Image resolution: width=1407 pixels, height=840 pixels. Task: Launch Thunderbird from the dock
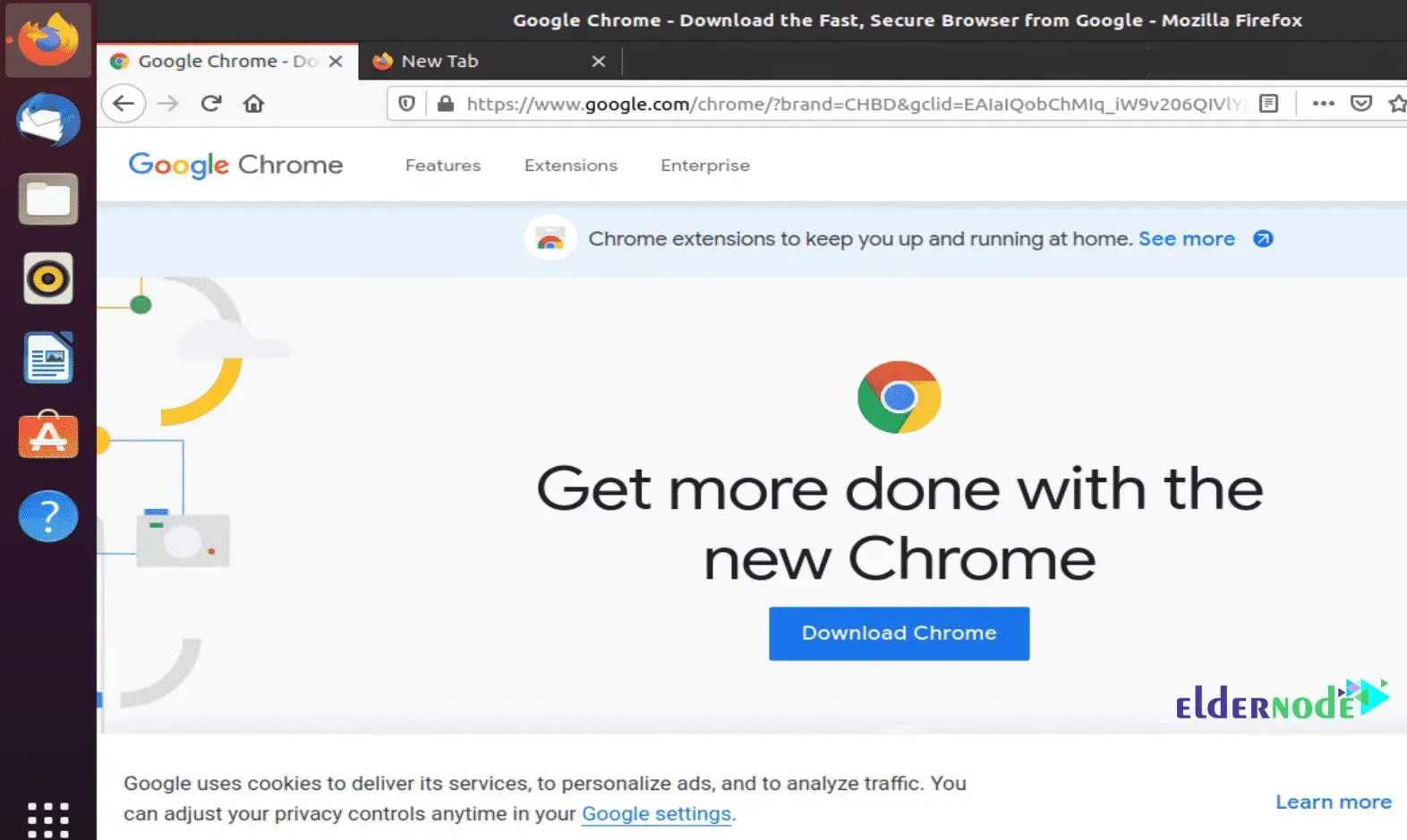[x=47, y=121]
